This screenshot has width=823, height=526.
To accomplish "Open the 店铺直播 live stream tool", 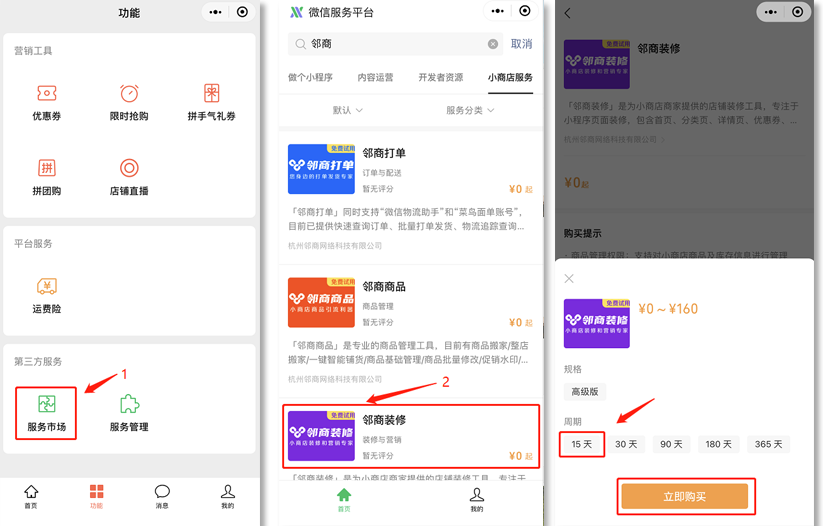I will pyautogui.click(x=129, y=177).
